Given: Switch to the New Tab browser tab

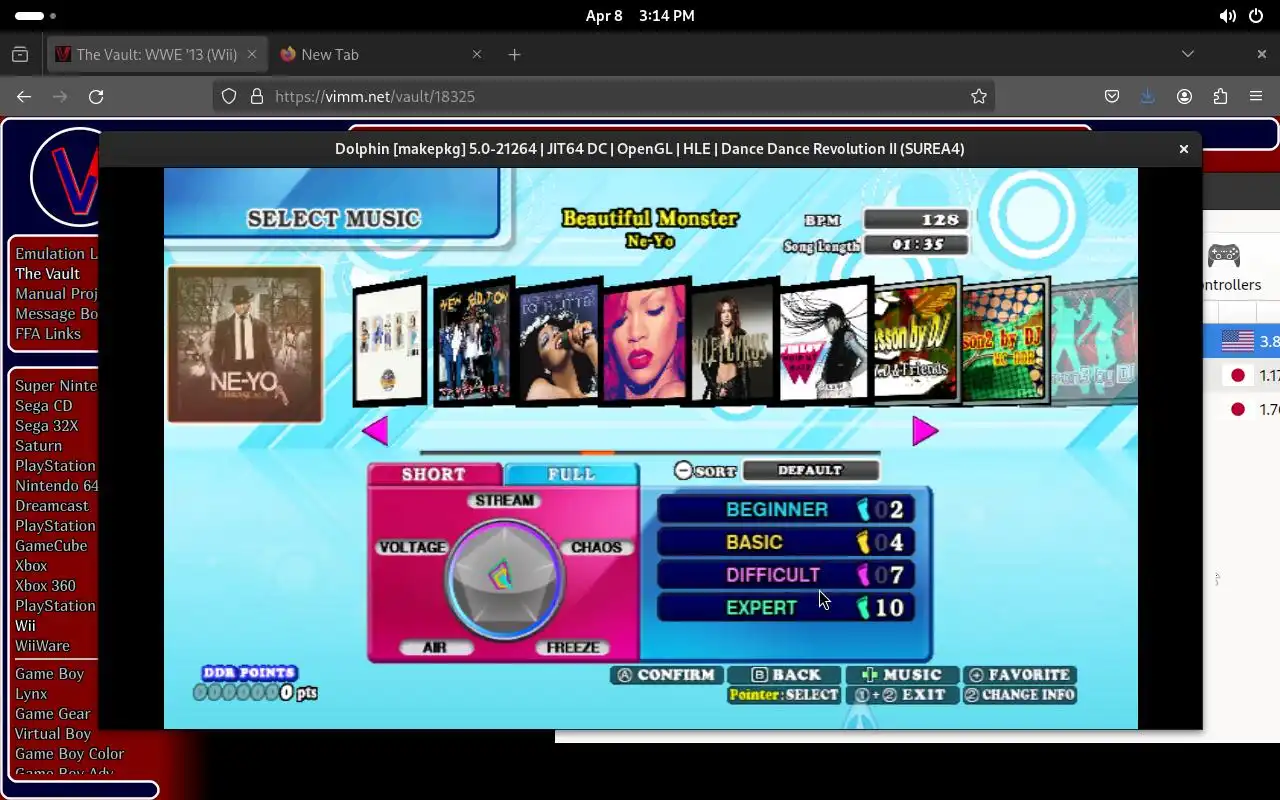Looking at the screenshot, I should [x=380, y=54].
